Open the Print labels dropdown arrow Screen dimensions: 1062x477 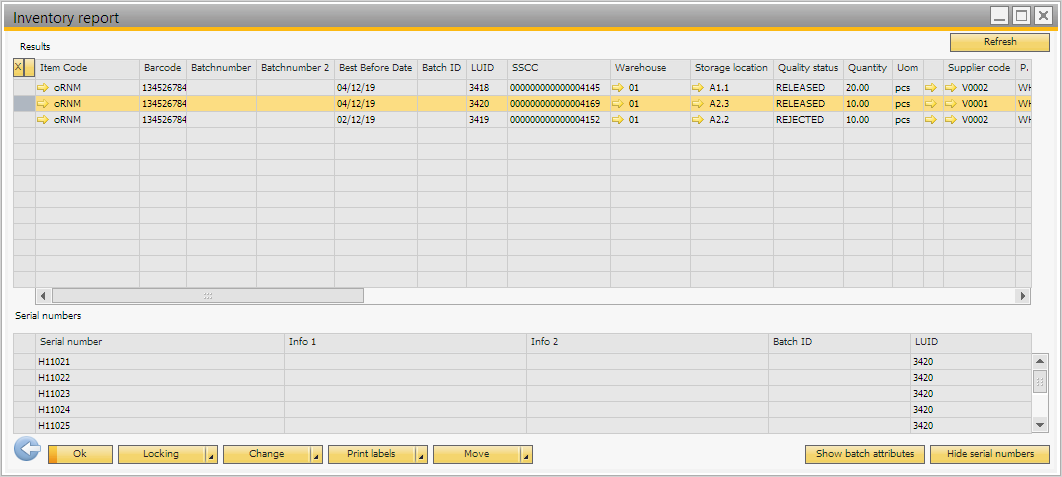click(x=421, y=455)
